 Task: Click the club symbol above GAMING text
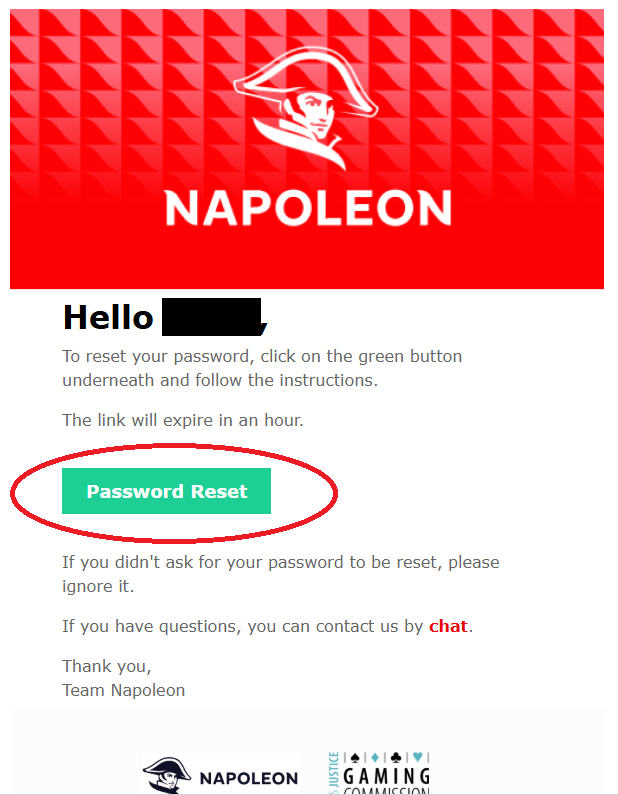(x=398, y=758)
